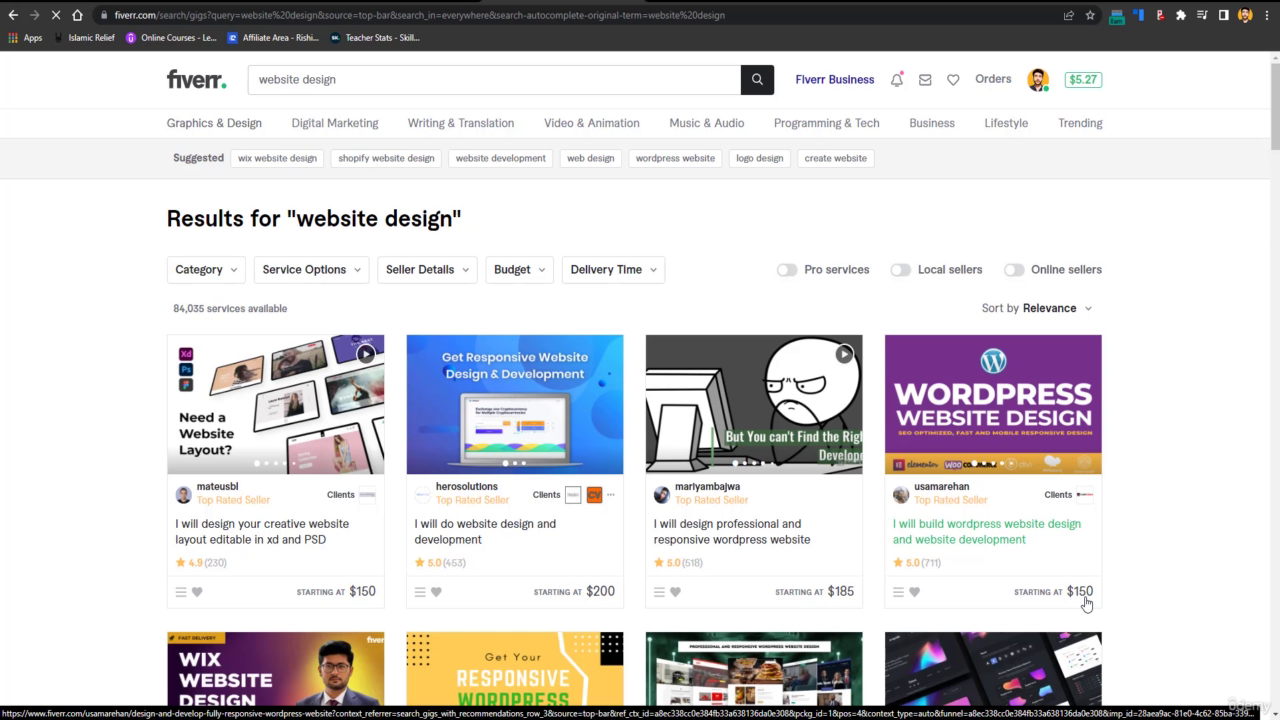
Task: Choose the 'website development' suggested tag
Action: click(501, 158)
